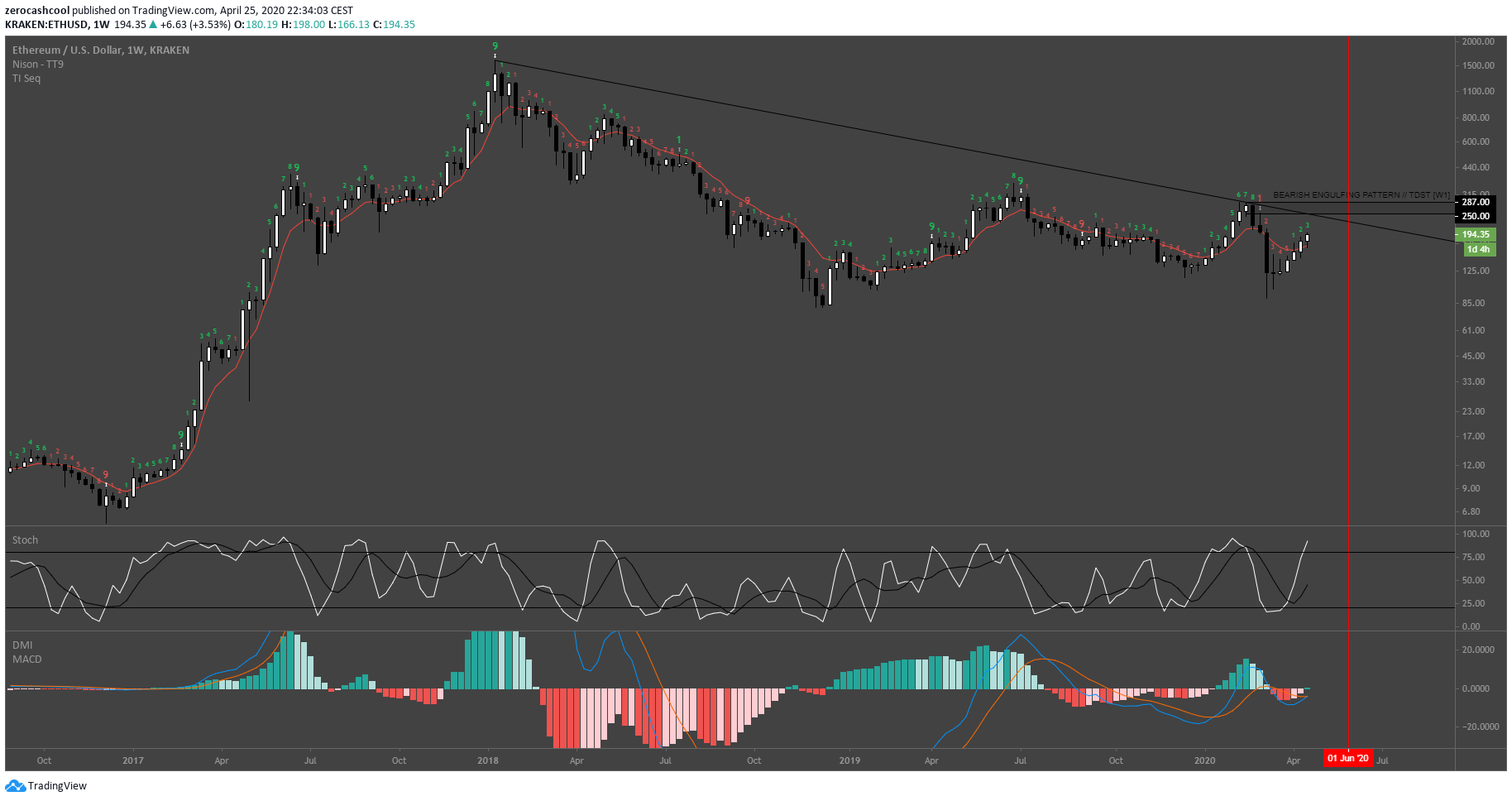Click the 50.00 Stoch axis value

1473,580
